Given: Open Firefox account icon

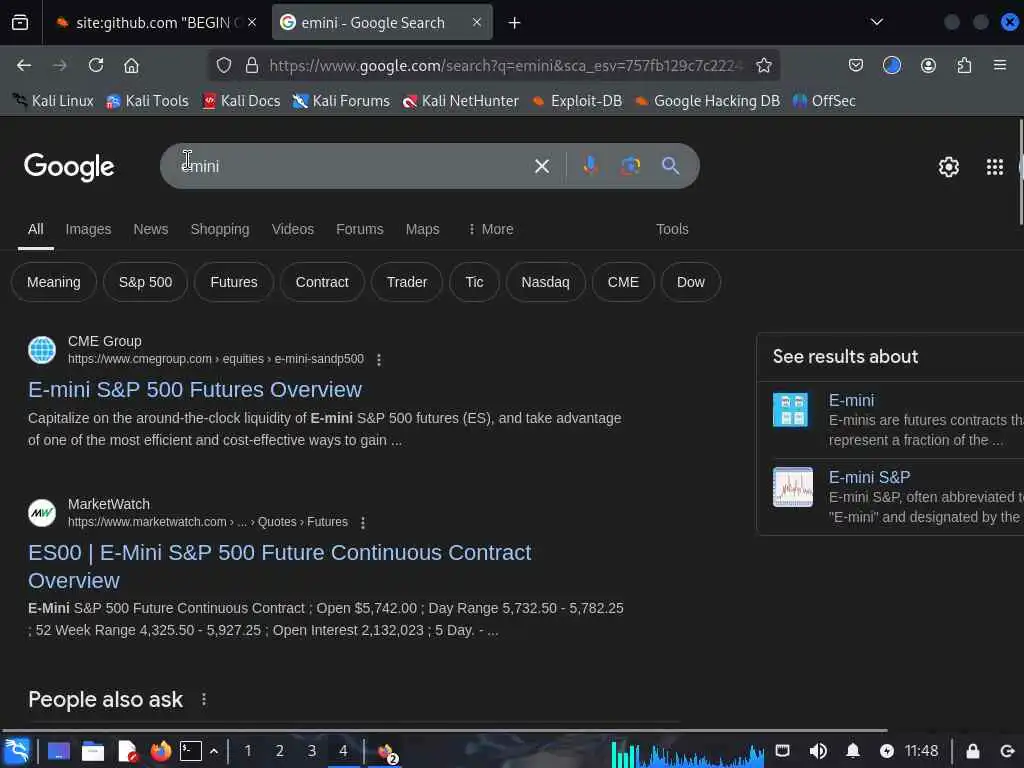Looking at the screenshot, I should tap(928, 65).
